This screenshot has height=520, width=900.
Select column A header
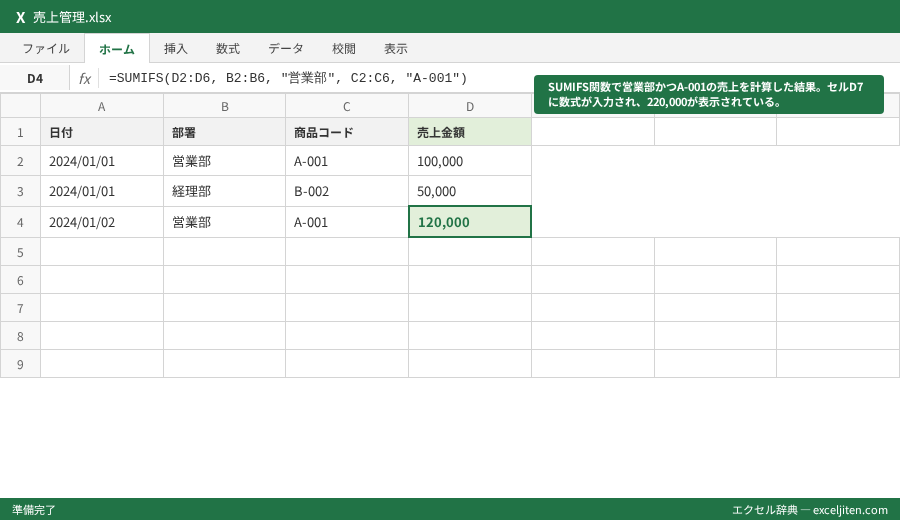(102, 106)
